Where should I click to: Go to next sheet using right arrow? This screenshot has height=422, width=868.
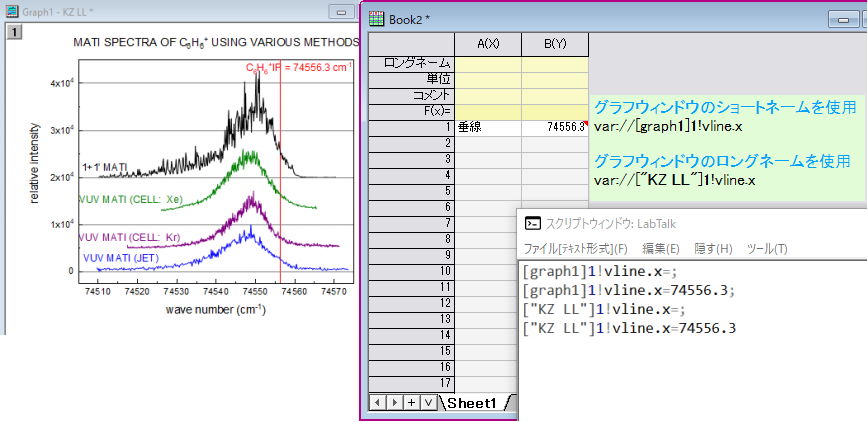[x=393, y=403]
